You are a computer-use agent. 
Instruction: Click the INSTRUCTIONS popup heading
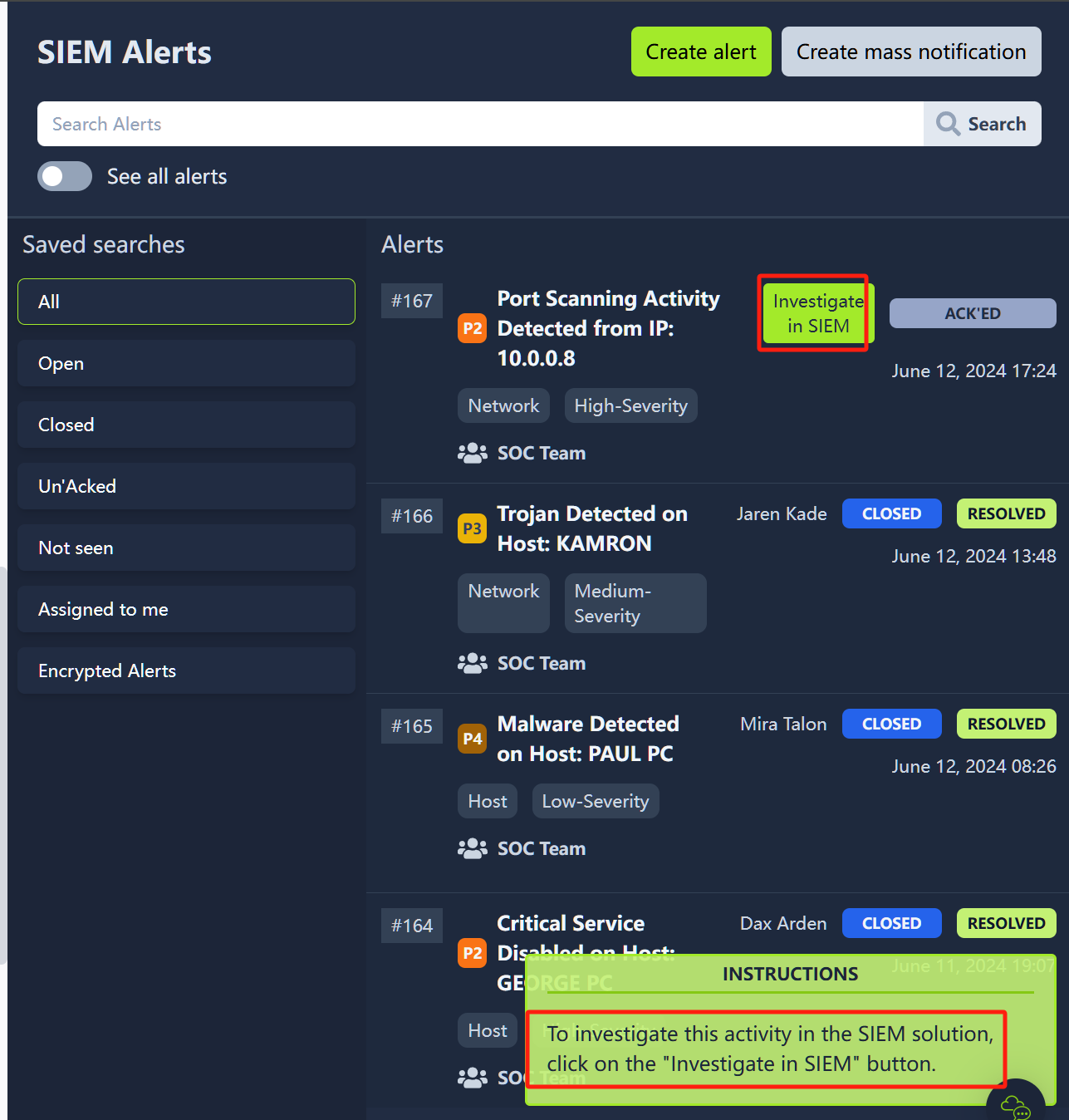(x=790, y=974)
